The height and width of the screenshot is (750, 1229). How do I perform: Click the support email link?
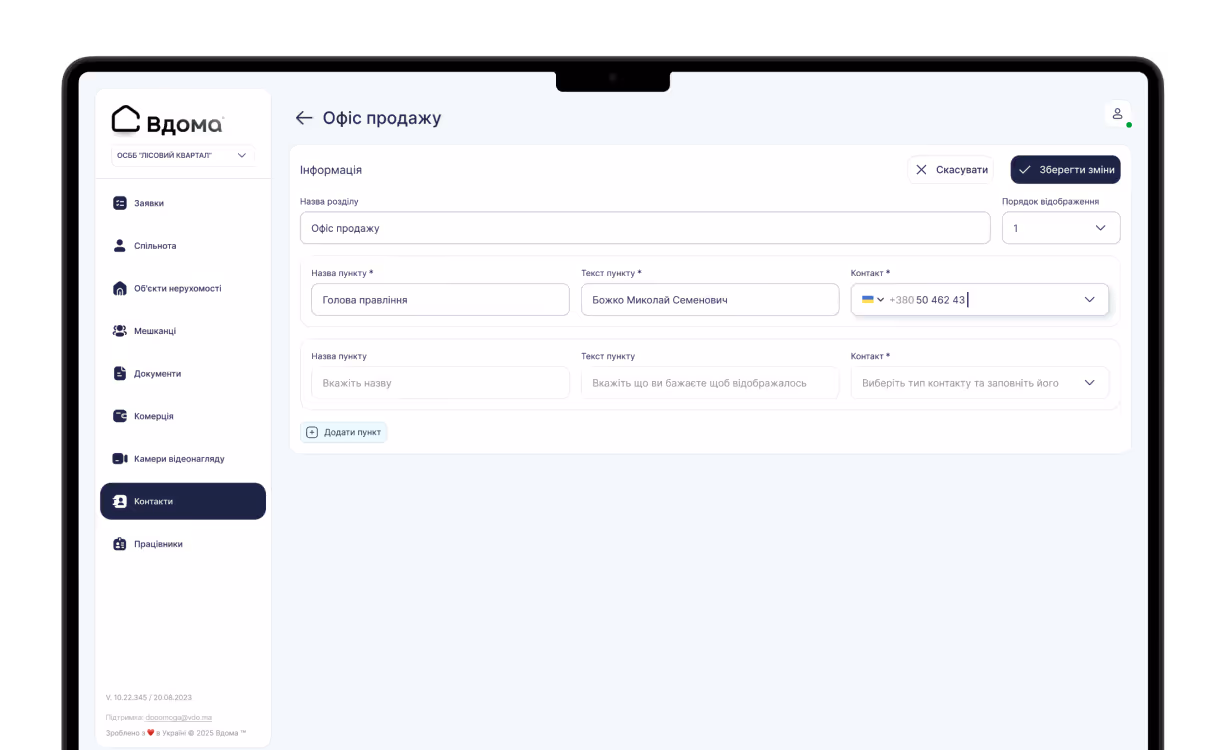pyautogui.click(x=179, y=717)
